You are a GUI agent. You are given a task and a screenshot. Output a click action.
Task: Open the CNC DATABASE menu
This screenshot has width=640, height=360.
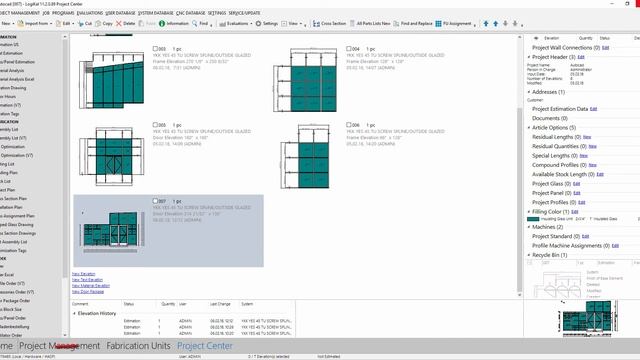click(191, 13)
